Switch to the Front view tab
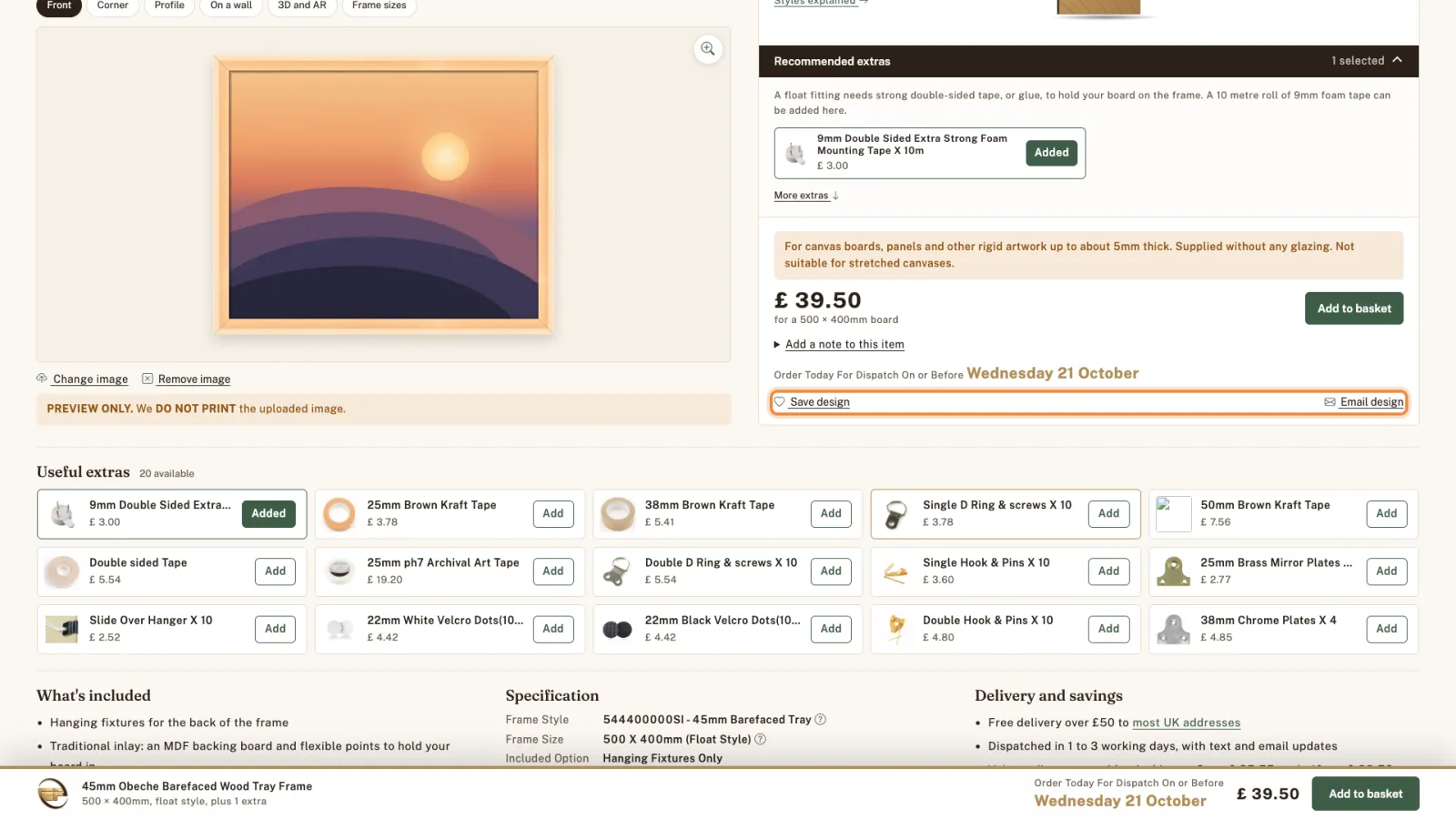The image size is (1456, 819). 59,5
